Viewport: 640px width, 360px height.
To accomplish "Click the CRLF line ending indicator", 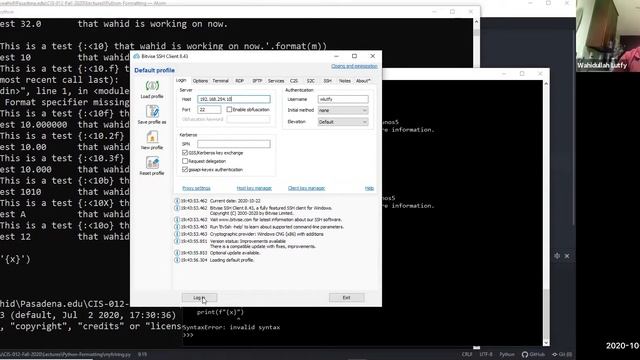I will [467, 354].
